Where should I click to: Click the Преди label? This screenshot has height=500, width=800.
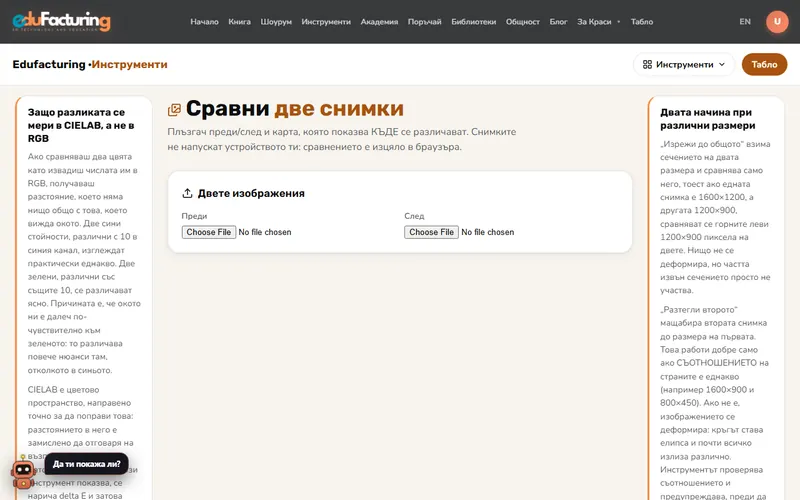[194, 216]
